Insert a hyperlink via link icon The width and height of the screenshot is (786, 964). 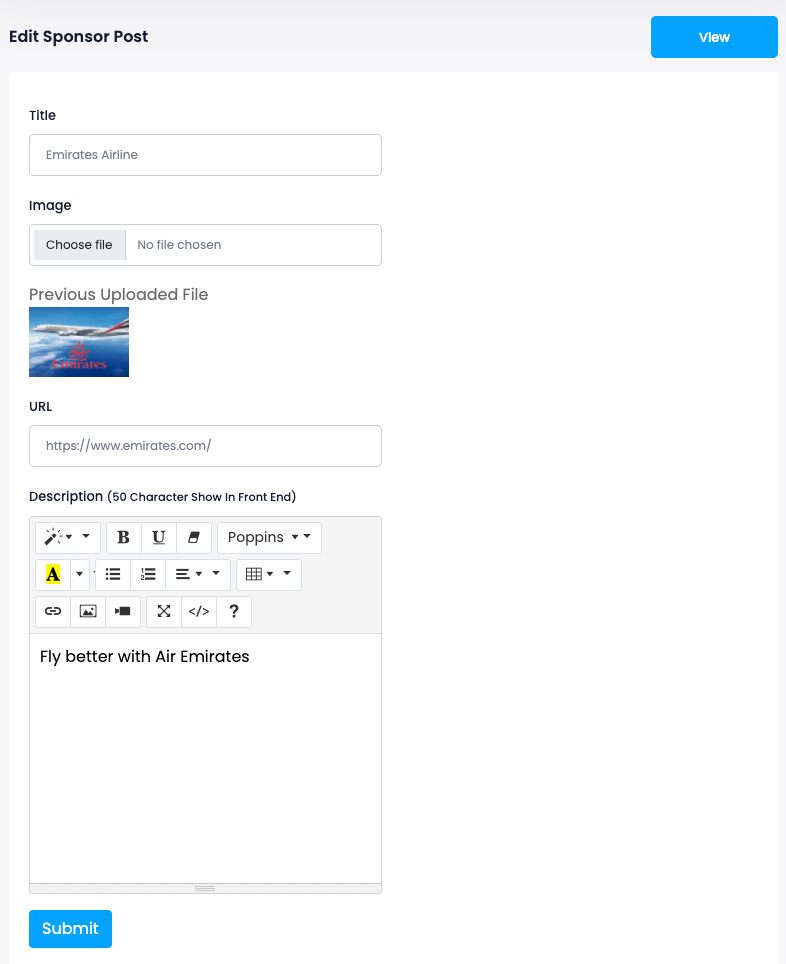[x=53, y=612]
